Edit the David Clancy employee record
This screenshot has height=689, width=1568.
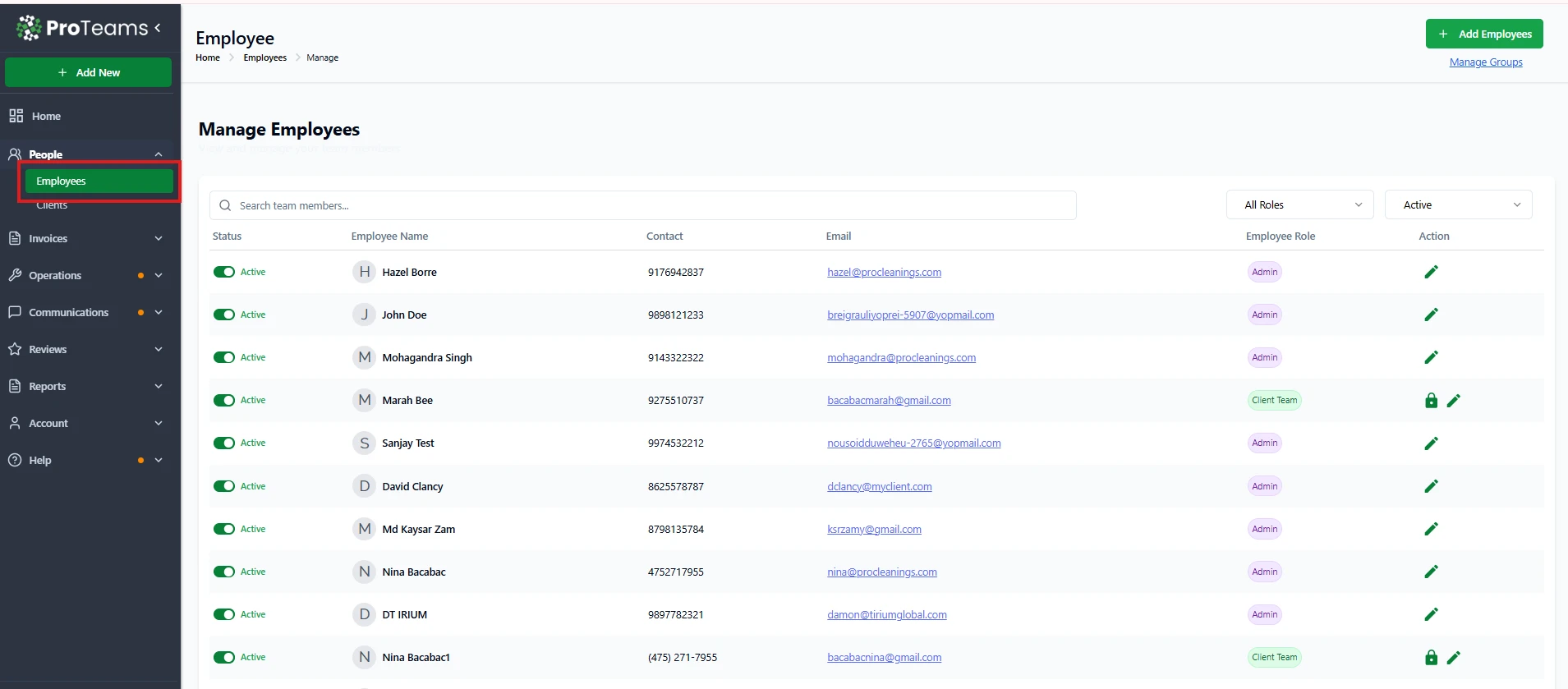pos(1431,486)
